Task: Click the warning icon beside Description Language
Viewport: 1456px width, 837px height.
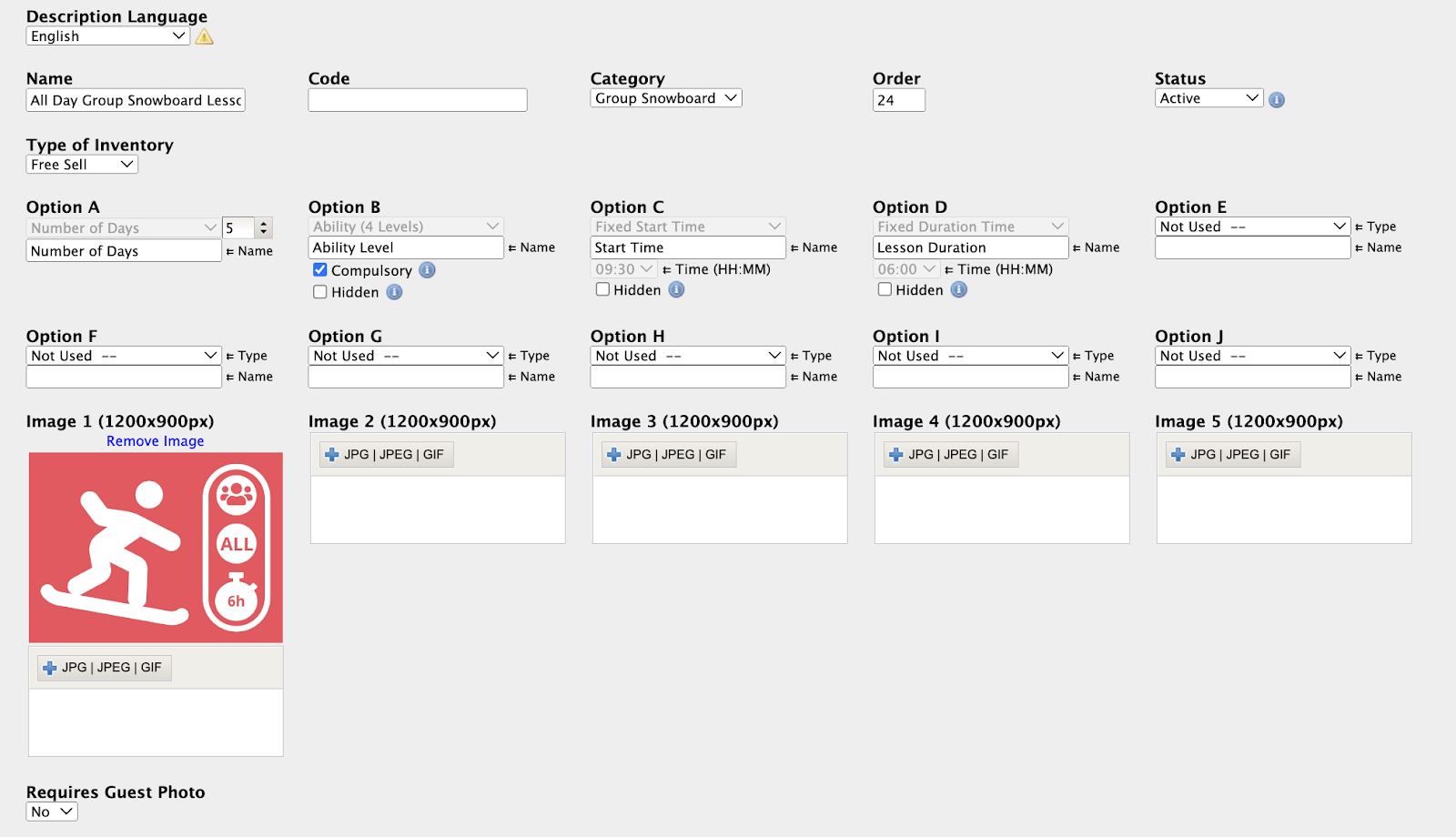Action: [x=205, y=36]
